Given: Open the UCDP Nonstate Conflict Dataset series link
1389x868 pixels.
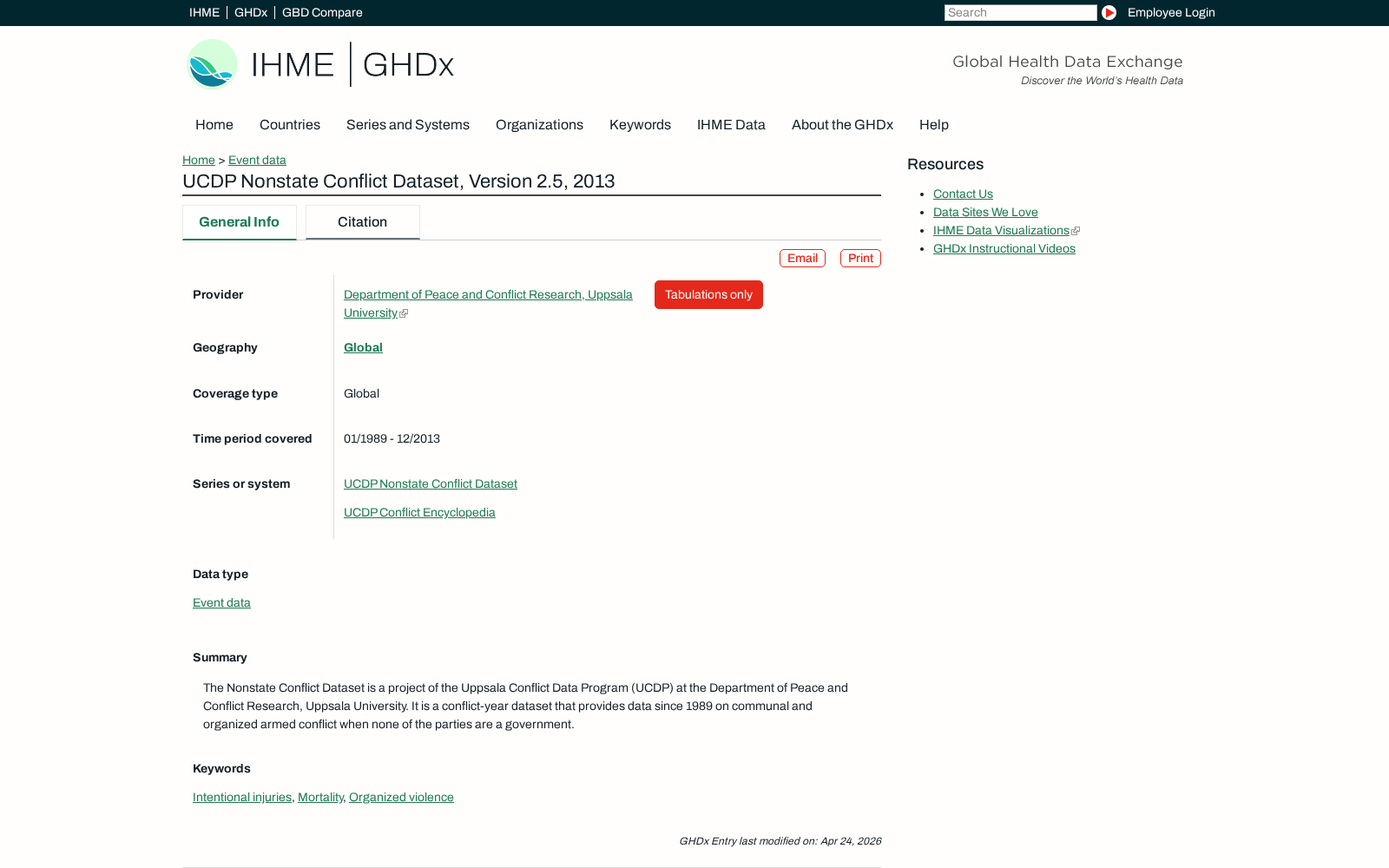Looking at the screenshot, I should pos(431,483).
